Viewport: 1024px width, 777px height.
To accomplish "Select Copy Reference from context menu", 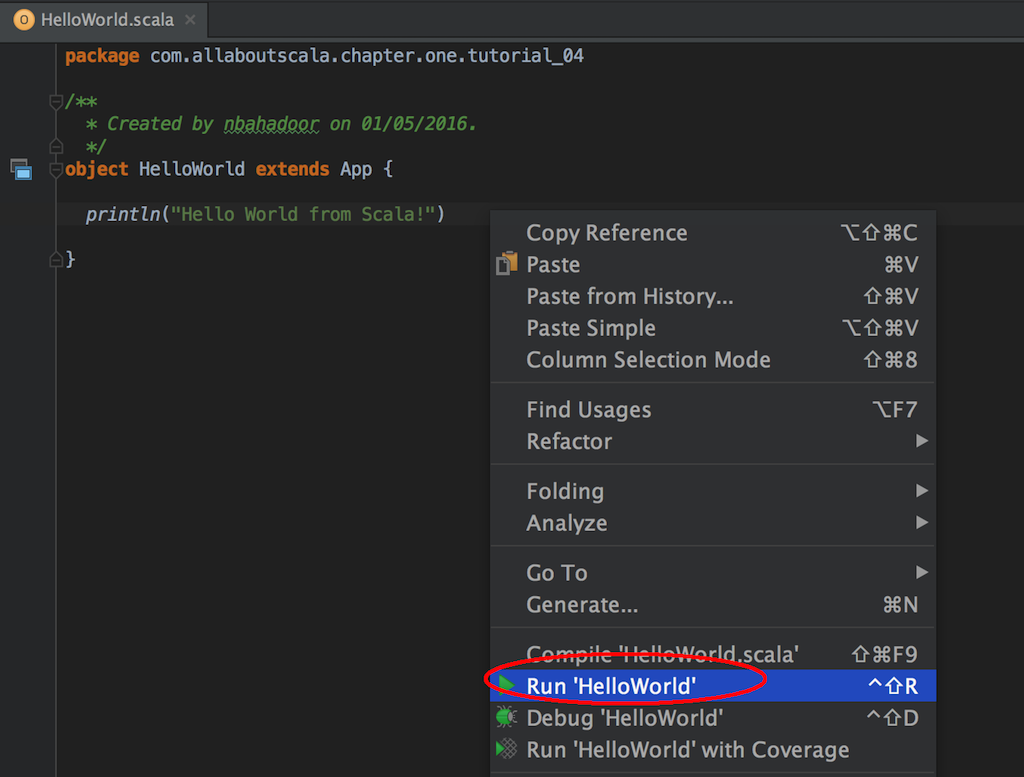I will click(x=606, y=233).
